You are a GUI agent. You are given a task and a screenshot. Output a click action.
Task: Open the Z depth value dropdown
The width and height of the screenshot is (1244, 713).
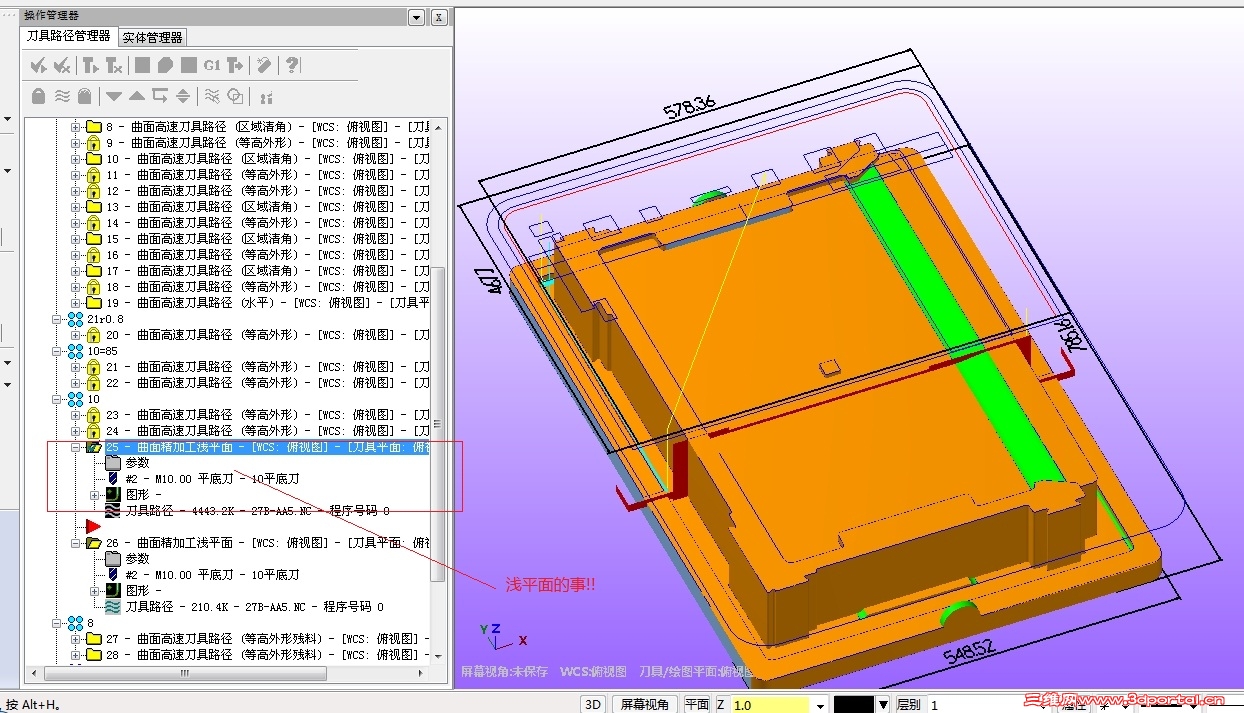coord(820,706)
